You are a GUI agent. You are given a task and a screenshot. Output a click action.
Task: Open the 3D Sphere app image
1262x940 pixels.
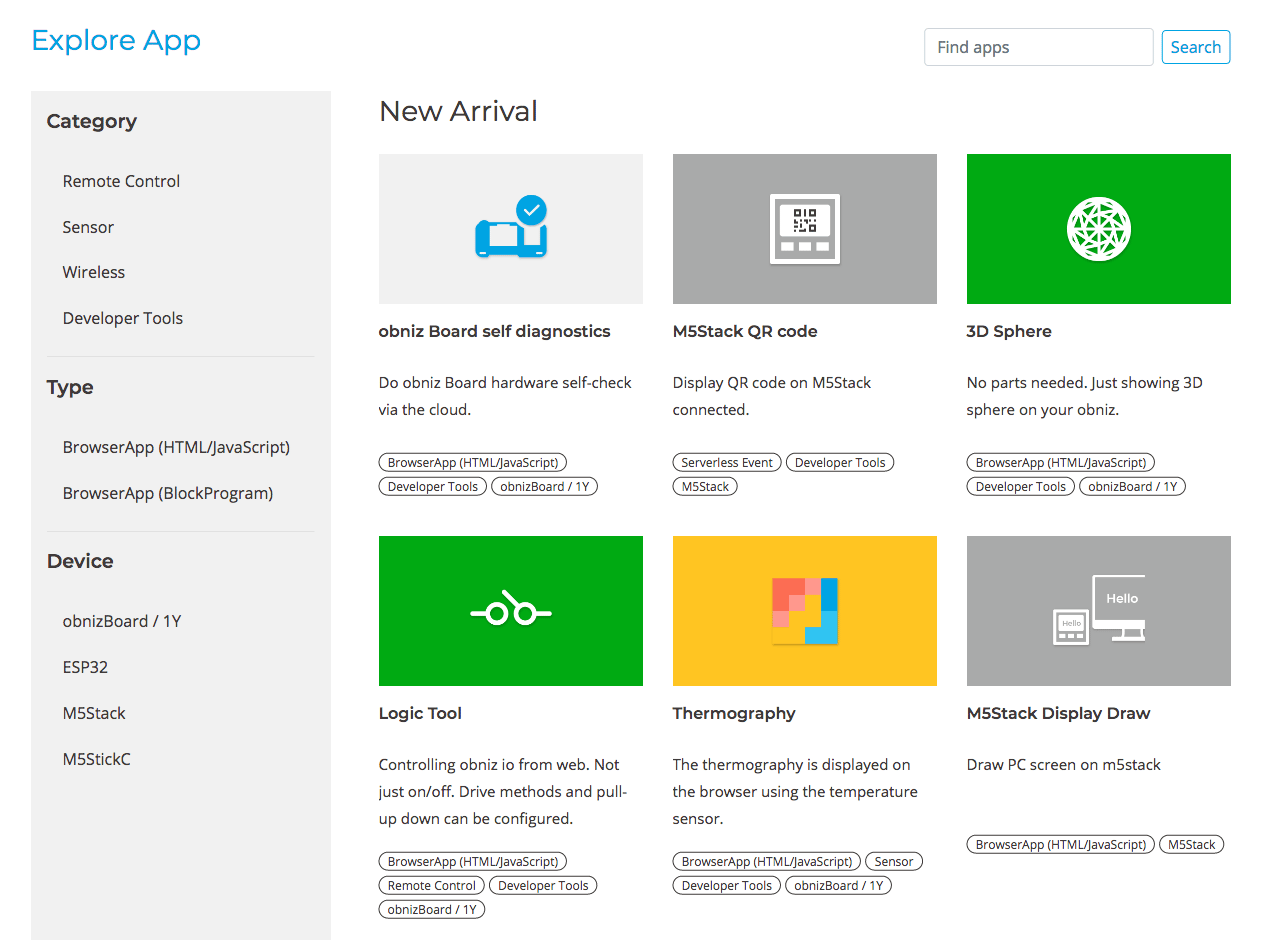pyautogui.click(x=1099, y=229)
